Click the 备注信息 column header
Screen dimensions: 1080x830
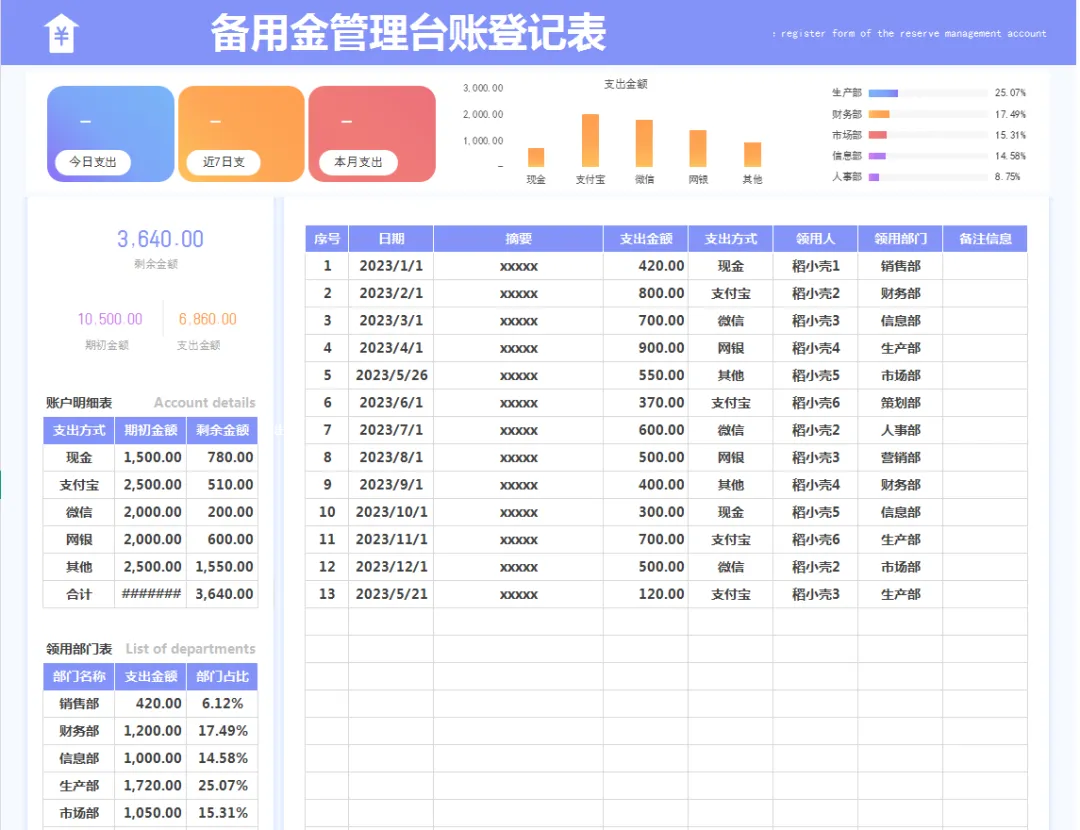click(x=985, y=239)
